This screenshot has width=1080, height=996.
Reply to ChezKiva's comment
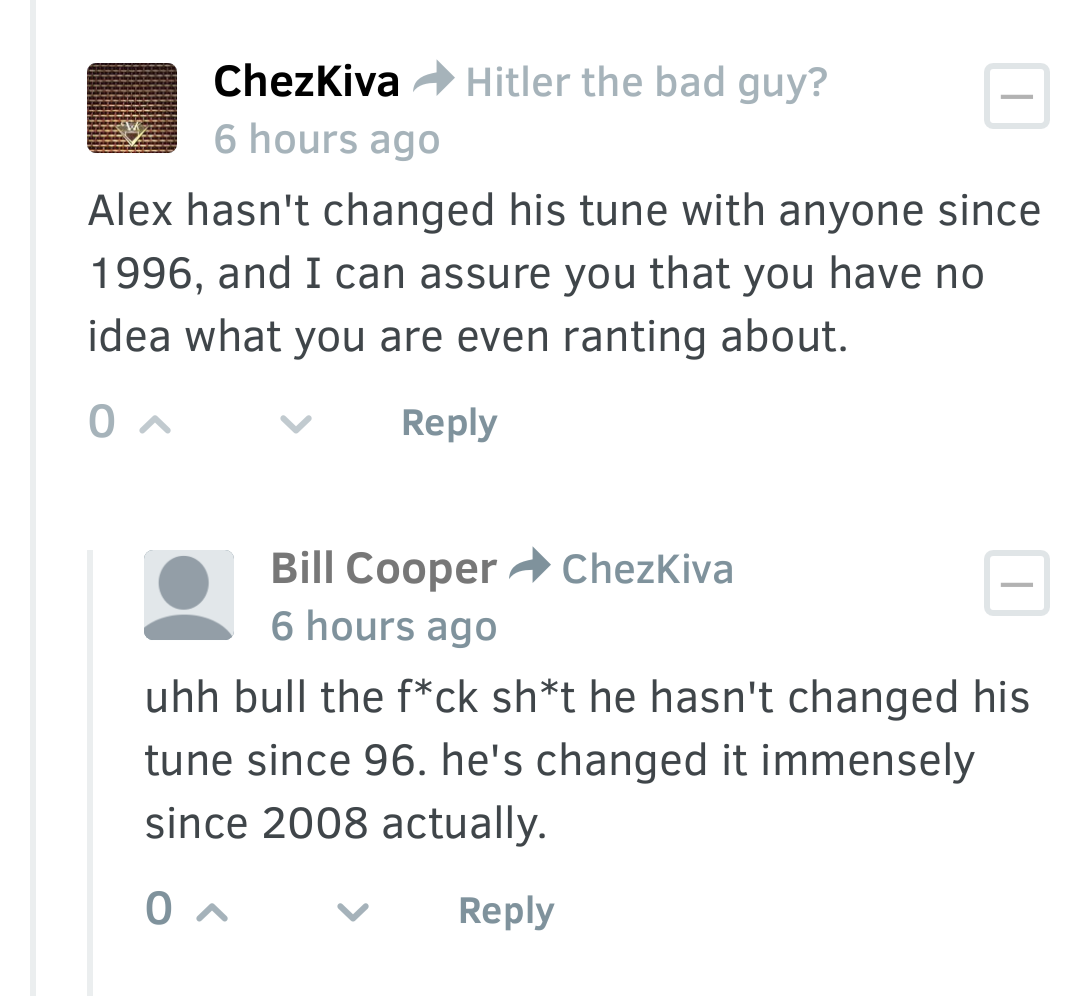pos(449,424)
